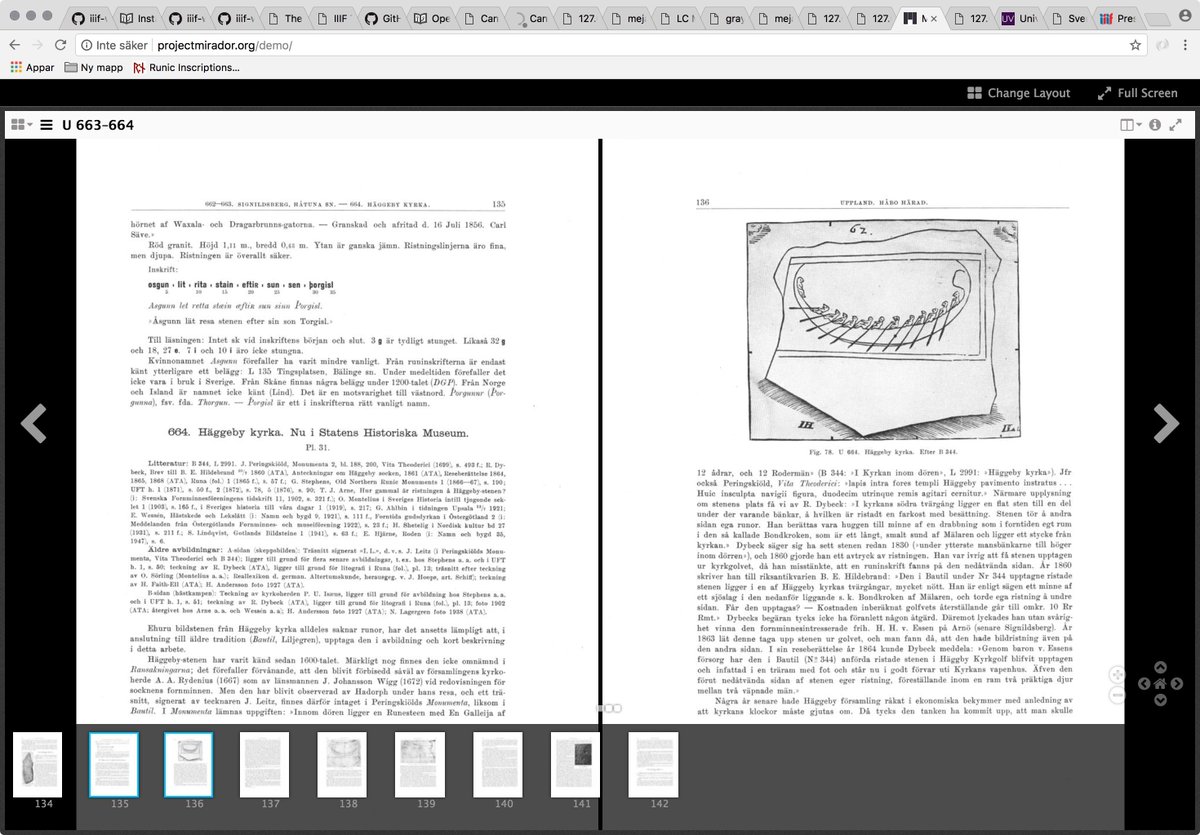The image size is (1200, 835).
Task: Close the active Mirador browser tab
Action: point(934,18)
